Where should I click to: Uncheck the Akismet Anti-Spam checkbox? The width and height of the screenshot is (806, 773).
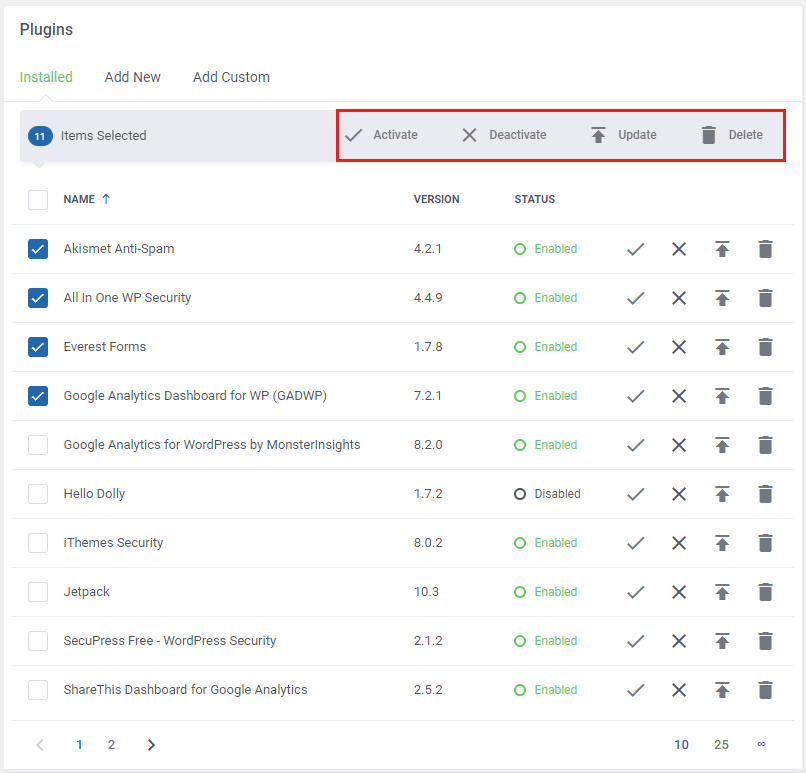[38, 249]
